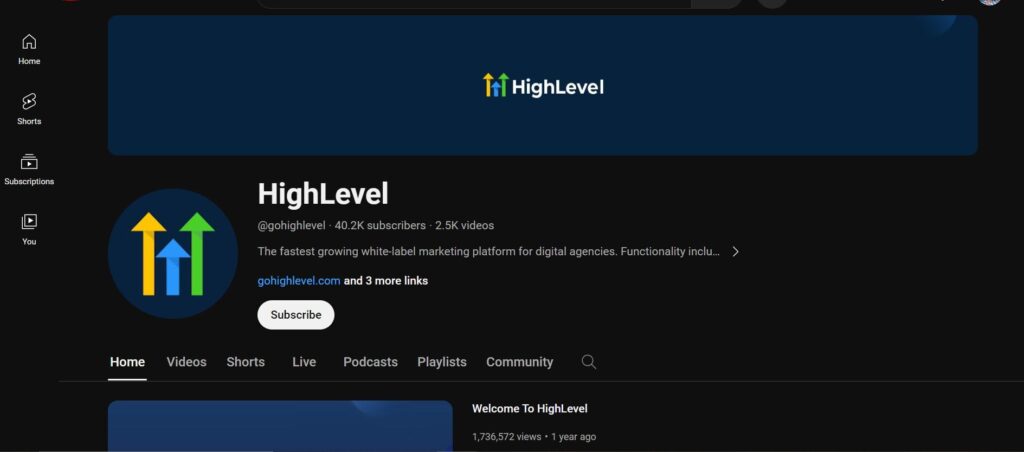The width and height of the screenshot is (1024, 452).
Task: Open the Podcasts tab
Action: (370, 362)
